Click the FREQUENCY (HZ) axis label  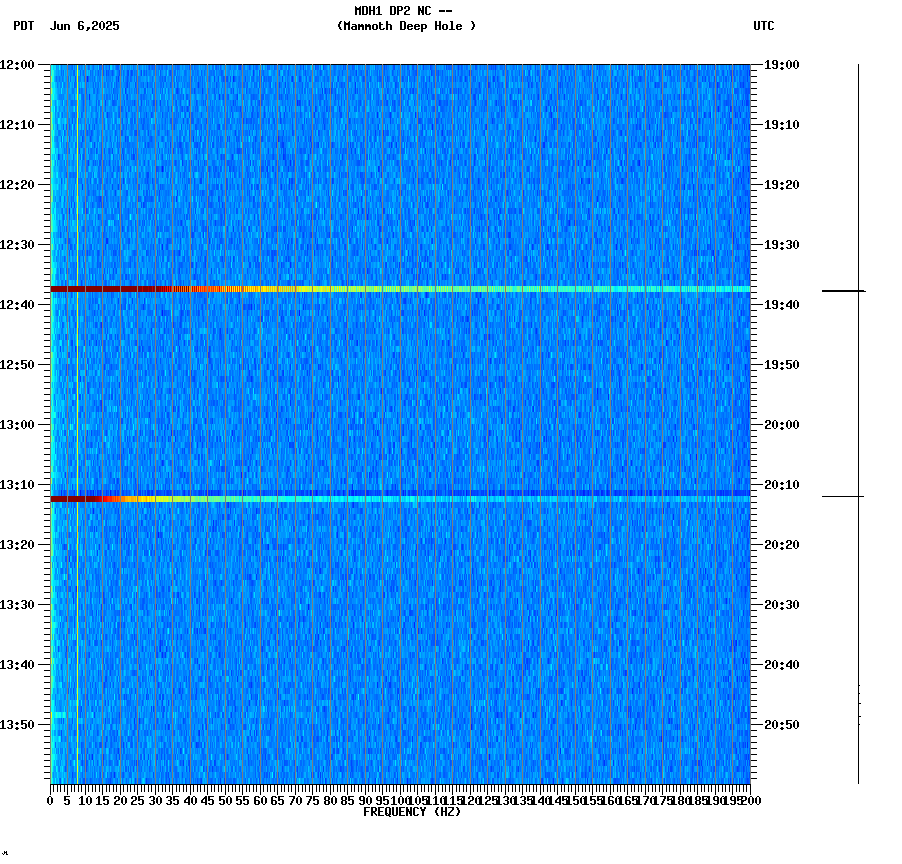(x=412, y=811)
